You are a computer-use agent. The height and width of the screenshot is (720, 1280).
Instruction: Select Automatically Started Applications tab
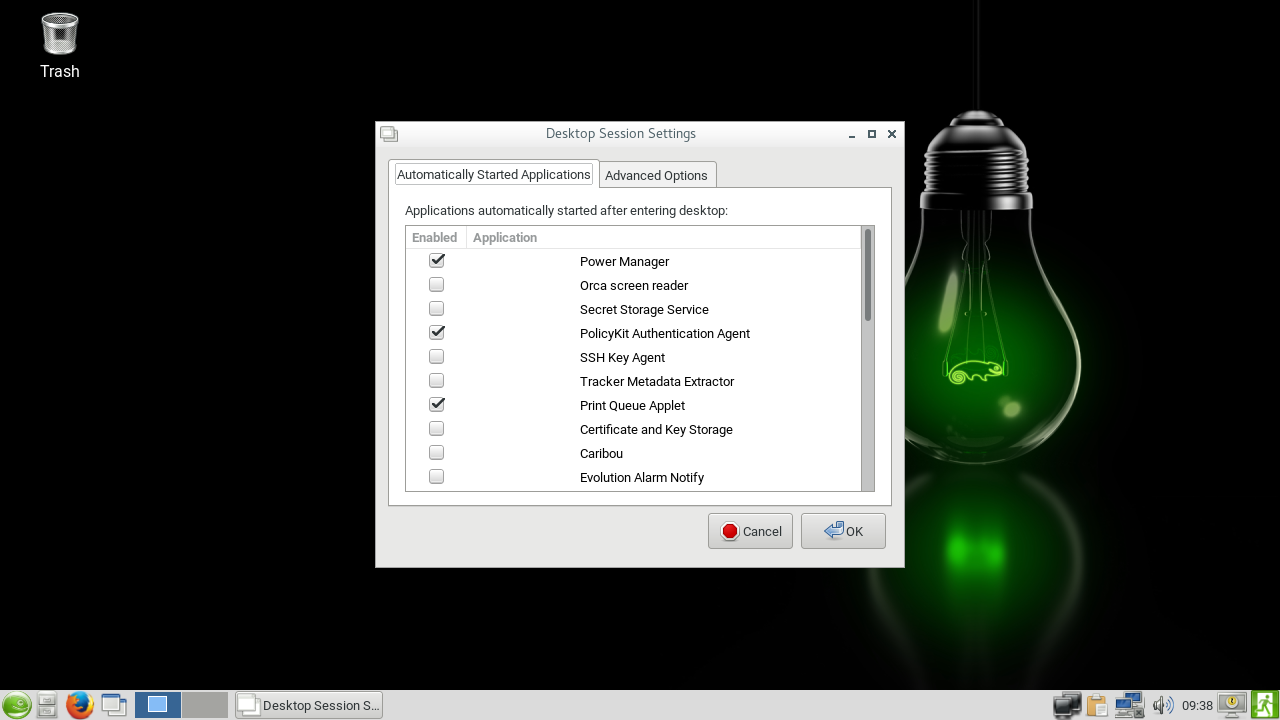[493, 174]
